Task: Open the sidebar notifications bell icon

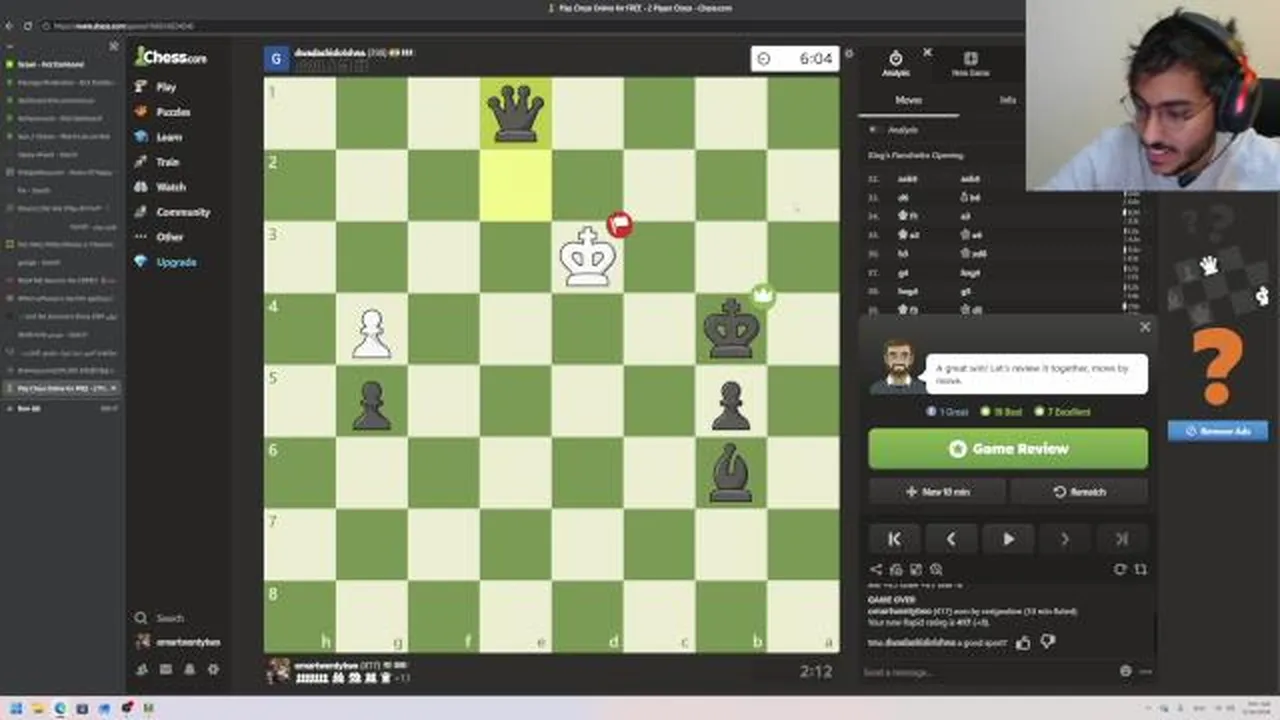Action: coord(189,669)
